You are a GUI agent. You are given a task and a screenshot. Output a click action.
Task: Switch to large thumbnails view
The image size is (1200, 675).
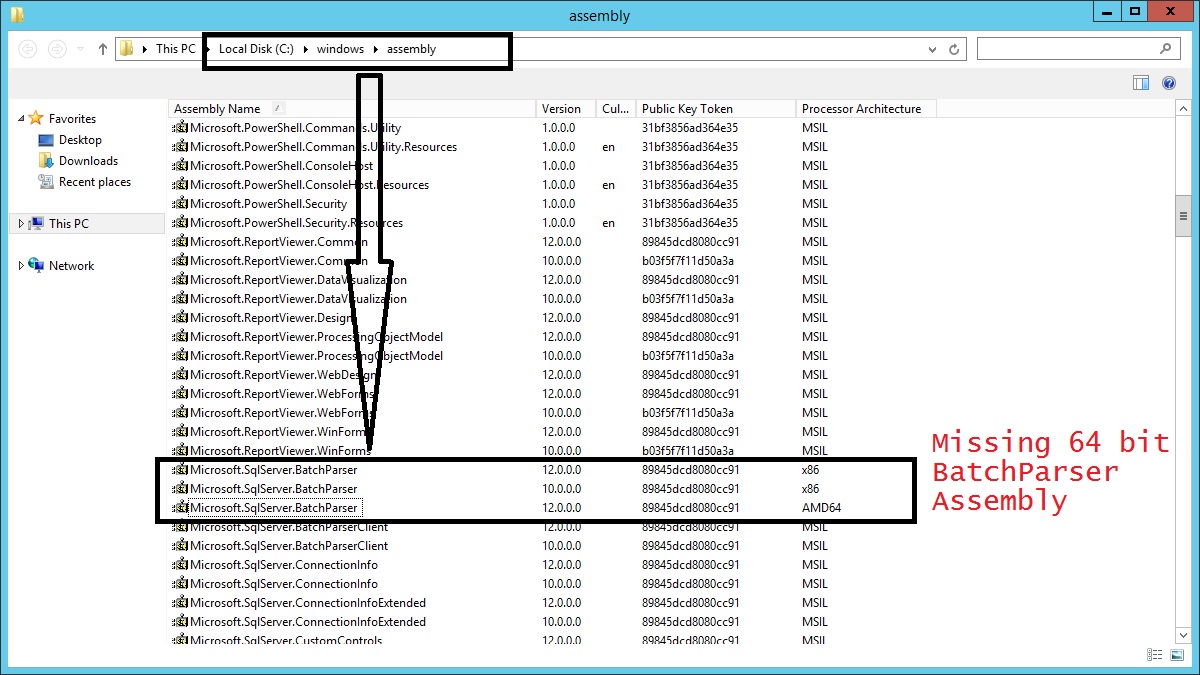click(1176, 656)
